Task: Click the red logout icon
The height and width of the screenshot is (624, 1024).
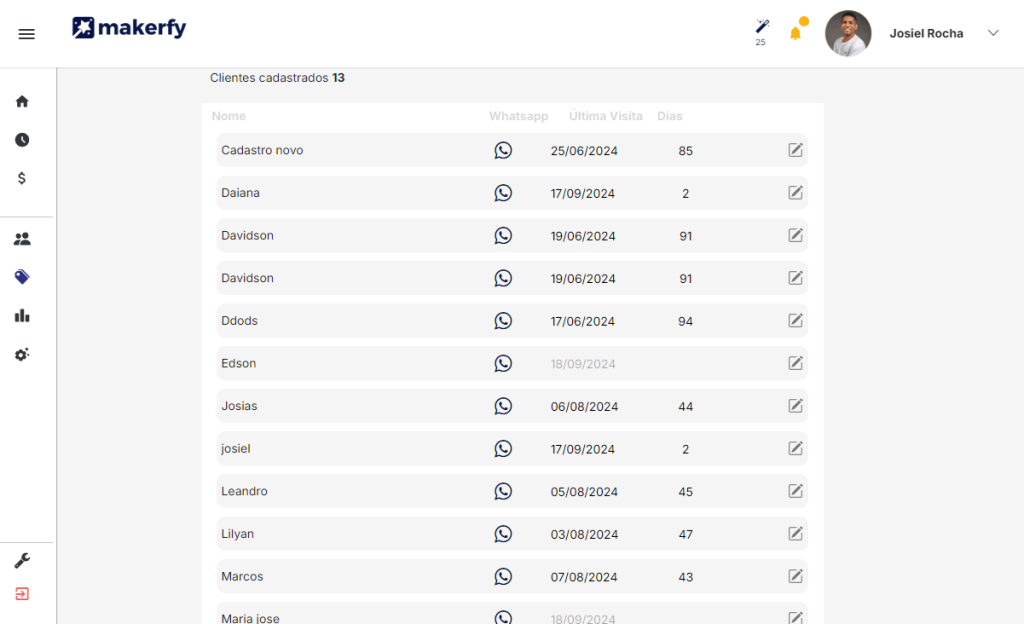Action: click(x=22, y=594)
